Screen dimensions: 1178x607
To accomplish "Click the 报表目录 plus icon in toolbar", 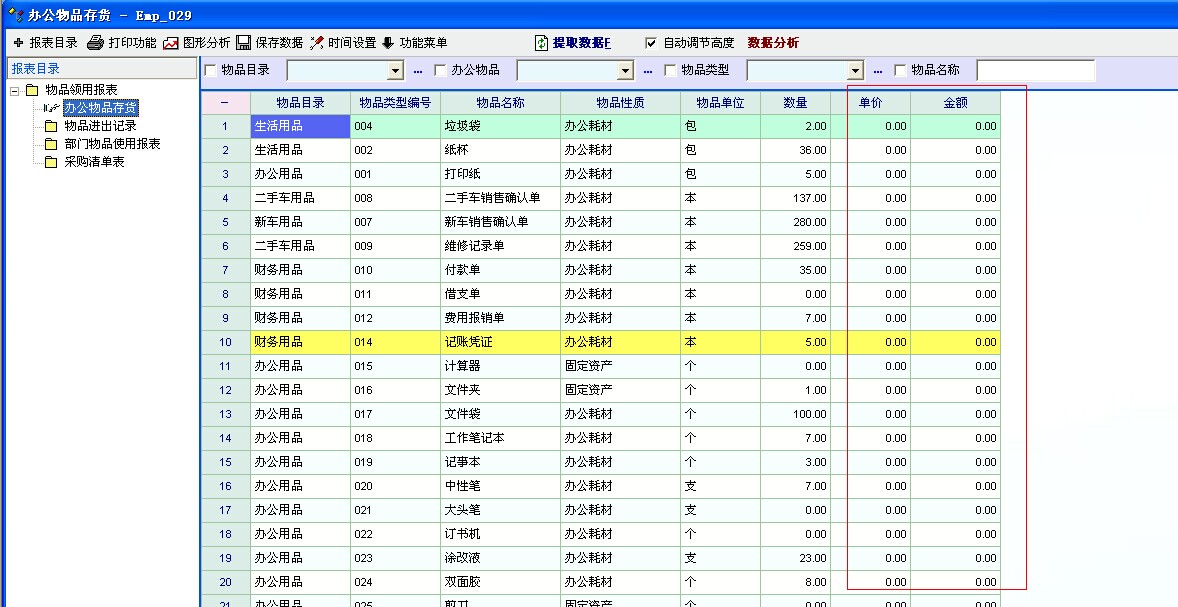I will tap(18, 43).
